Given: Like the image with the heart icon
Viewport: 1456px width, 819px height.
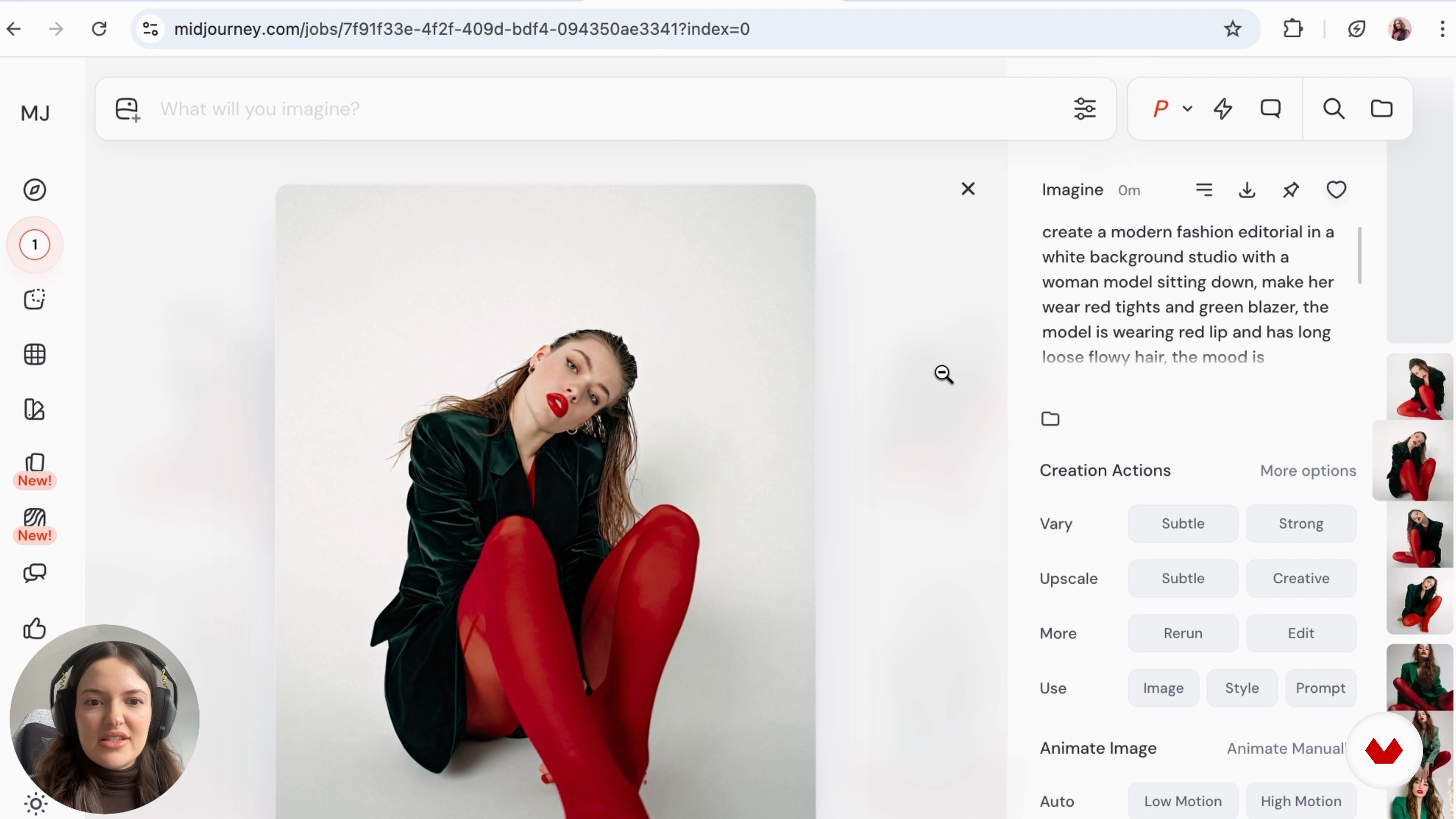Looking at the screenshot, I should tap(1336, 190).
